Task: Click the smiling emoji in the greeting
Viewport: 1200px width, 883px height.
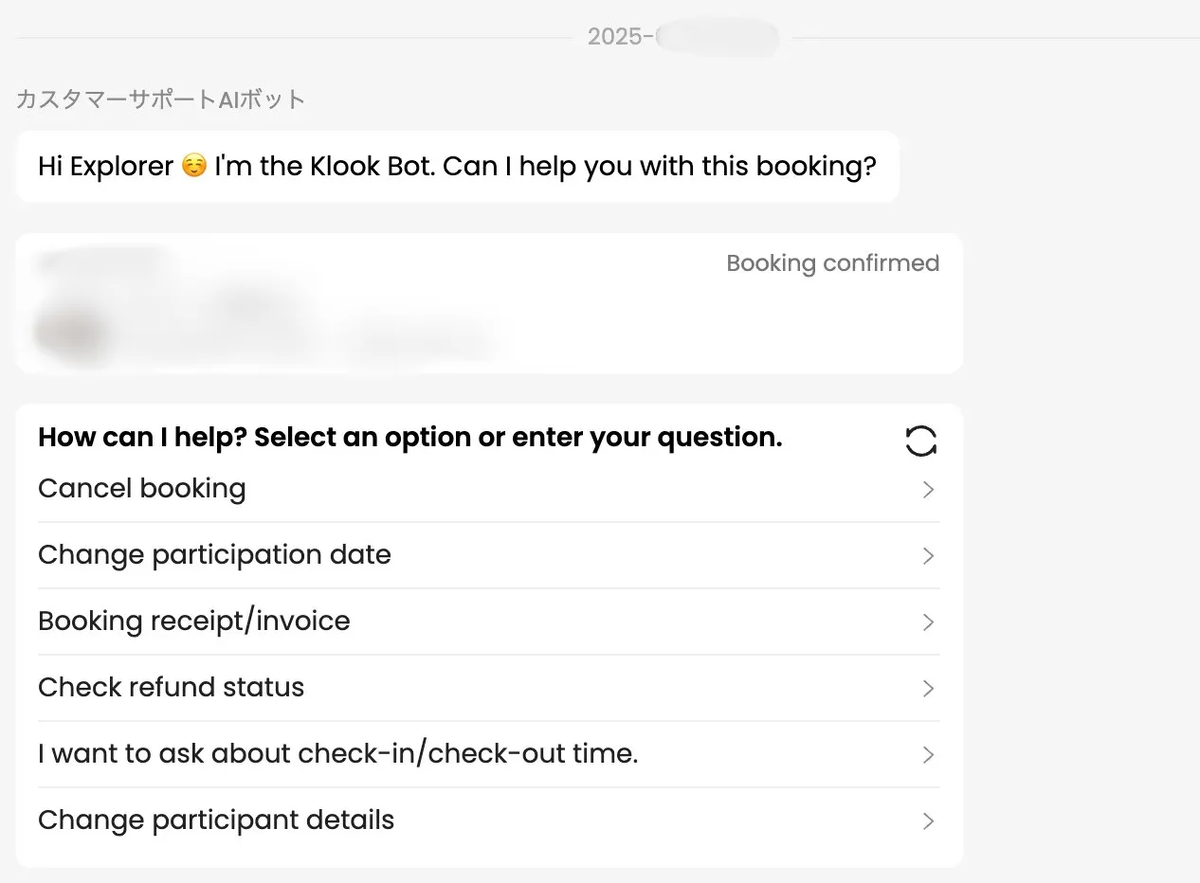Action: click(194, 166)
